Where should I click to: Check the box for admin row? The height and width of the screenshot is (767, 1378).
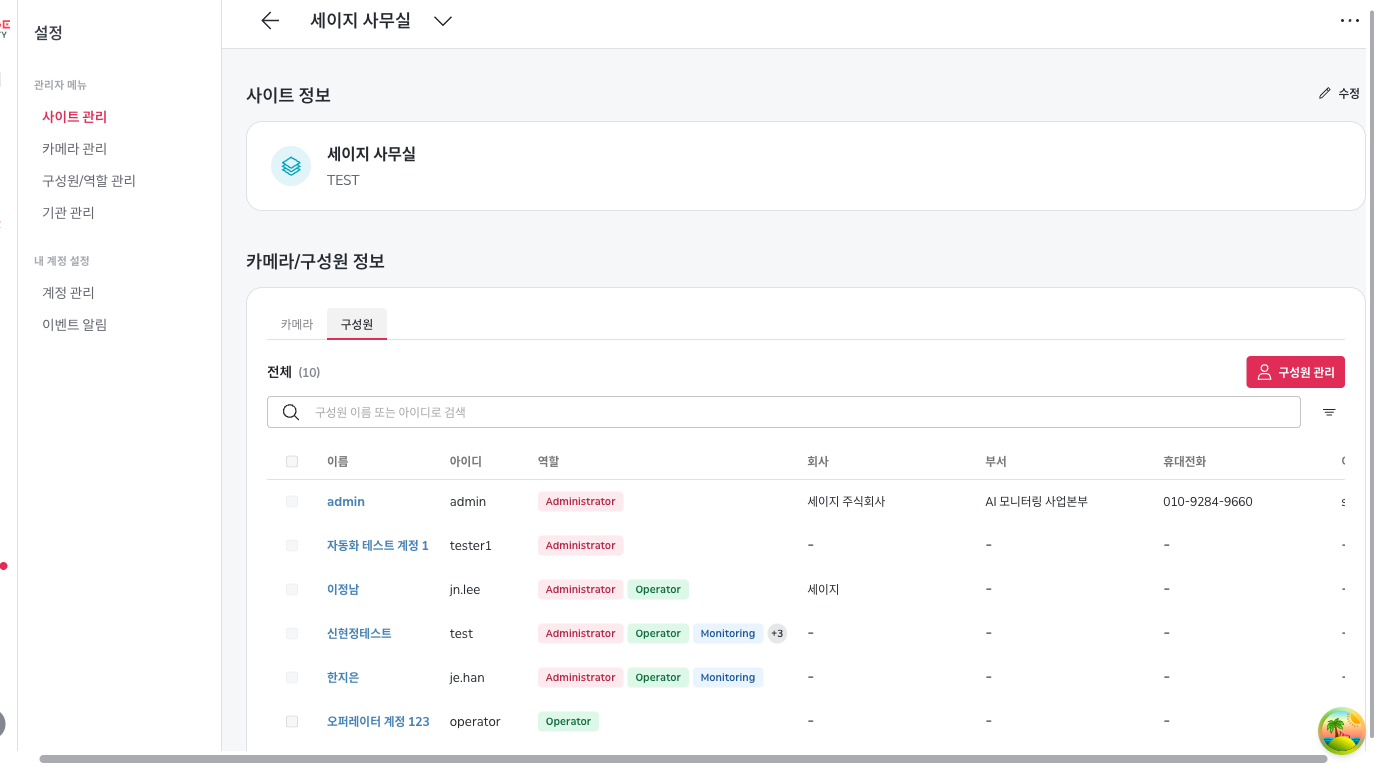point(292,501)
